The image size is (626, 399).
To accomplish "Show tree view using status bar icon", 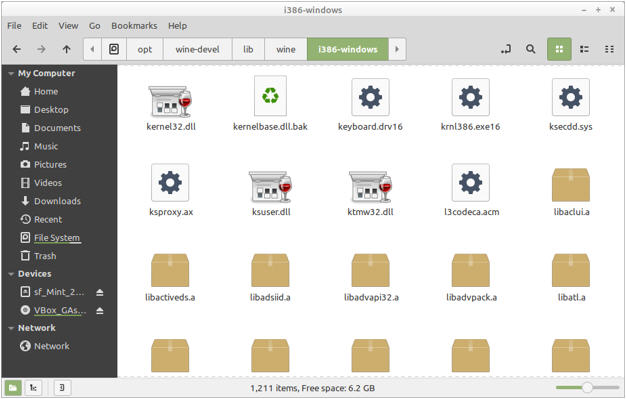I will (33, 387).
